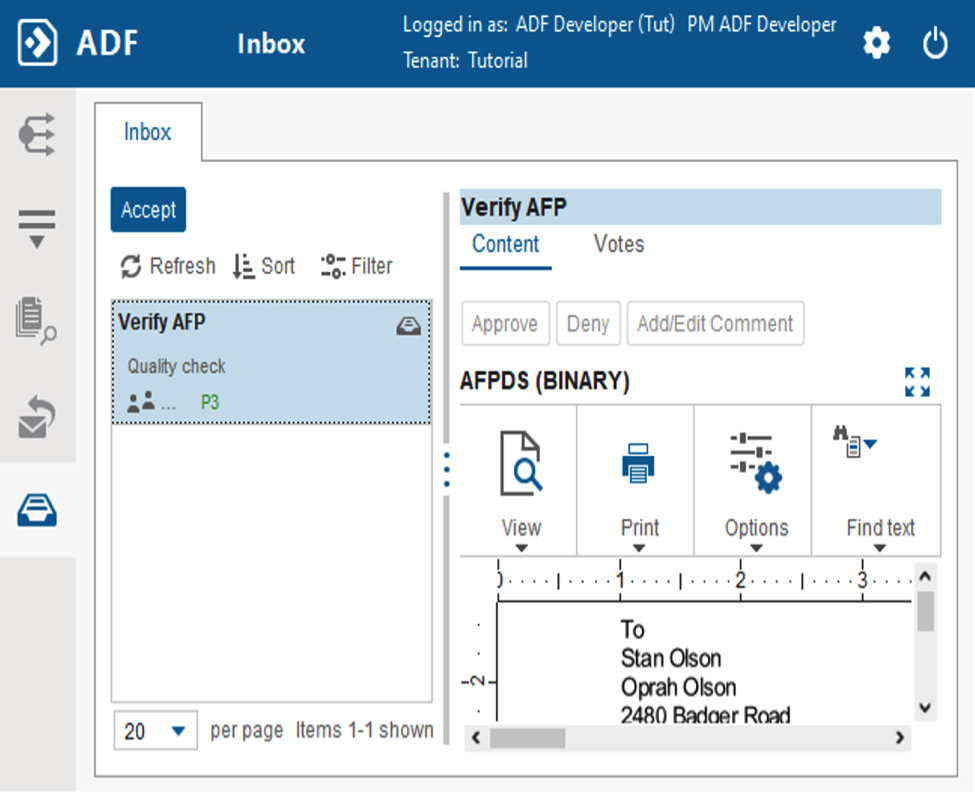The width and height of the screenshot is (975, 797).
Task: Click the Deny button
Action: [x=588, y=324]
